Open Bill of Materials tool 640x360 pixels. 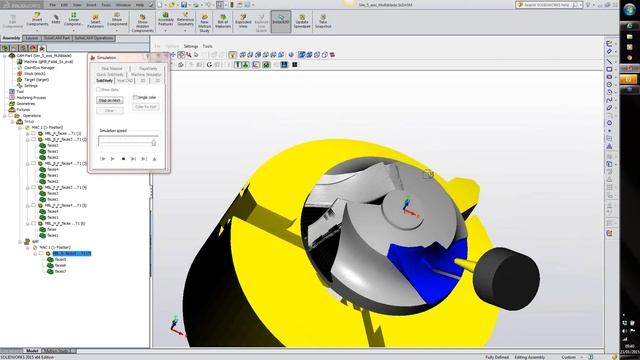(223, 21)
